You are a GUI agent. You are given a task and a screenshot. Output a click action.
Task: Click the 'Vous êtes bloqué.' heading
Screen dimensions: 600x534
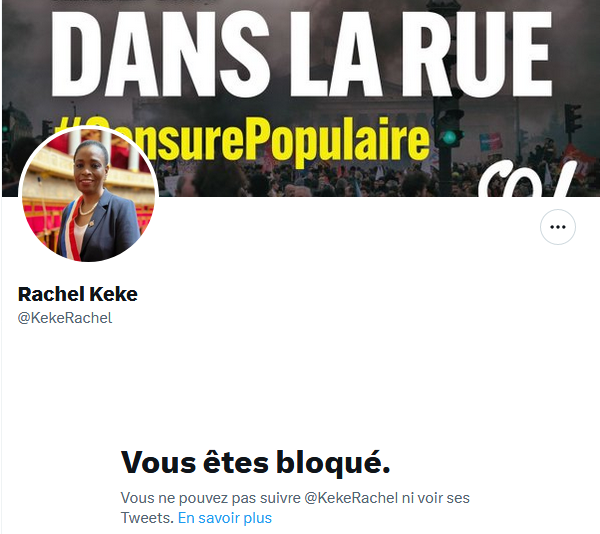(x=256, y=462)
